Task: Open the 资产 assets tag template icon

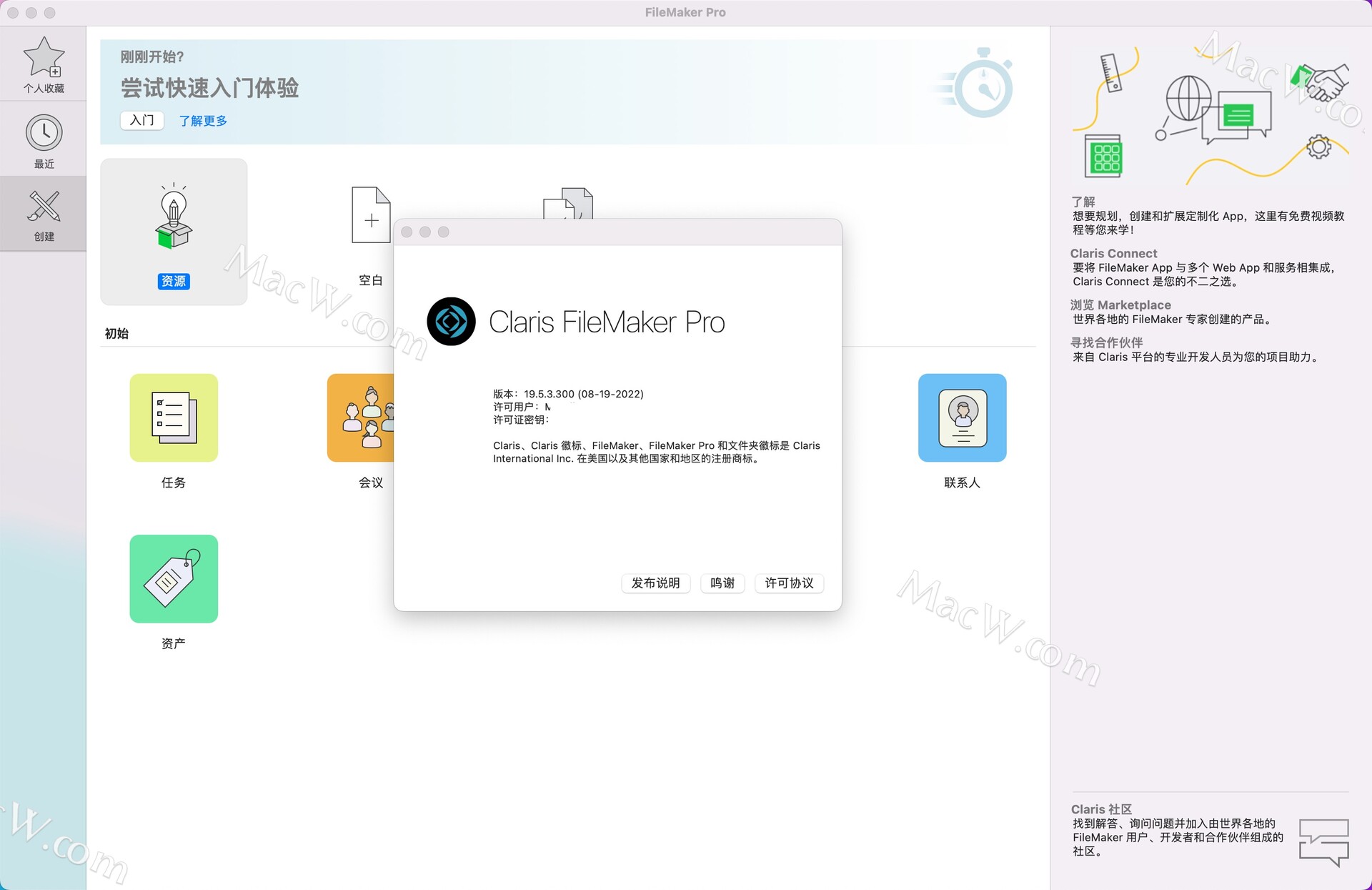Action: click(174, 578)
